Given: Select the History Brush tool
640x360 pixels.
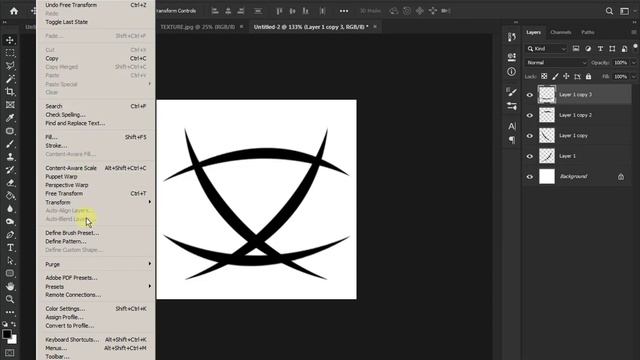Looking at the screenshot, I should tap(10, 170).
